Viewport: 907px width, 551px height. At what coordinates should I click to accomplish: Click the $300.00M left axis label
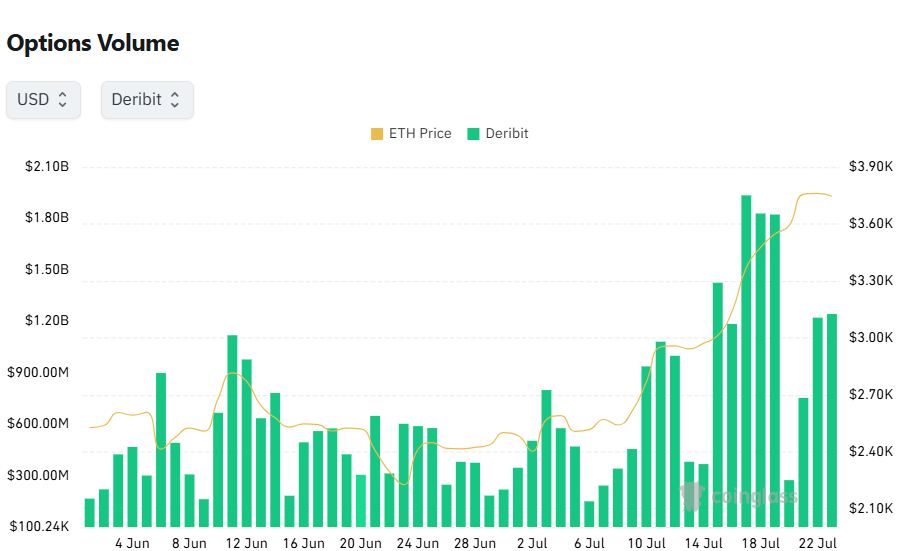tap(38, 475)
